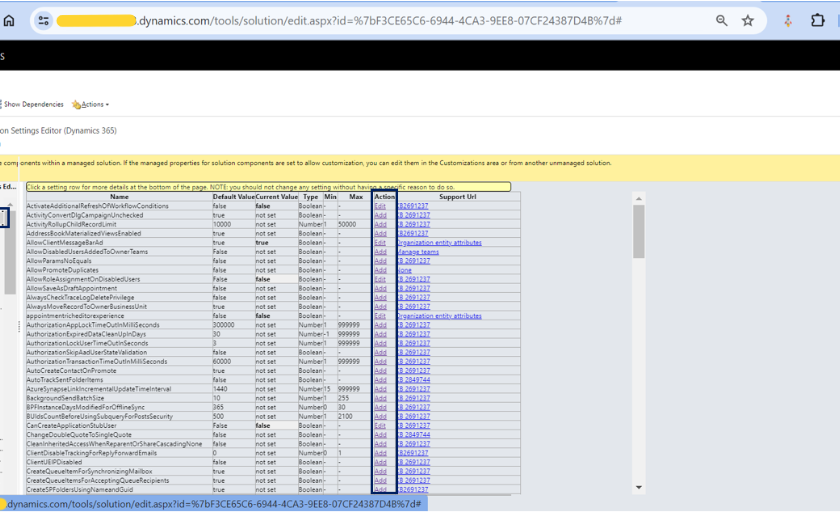
Task: Click Edit for CanCreateApplicationStubUser
Action: (x=380, y=426)
